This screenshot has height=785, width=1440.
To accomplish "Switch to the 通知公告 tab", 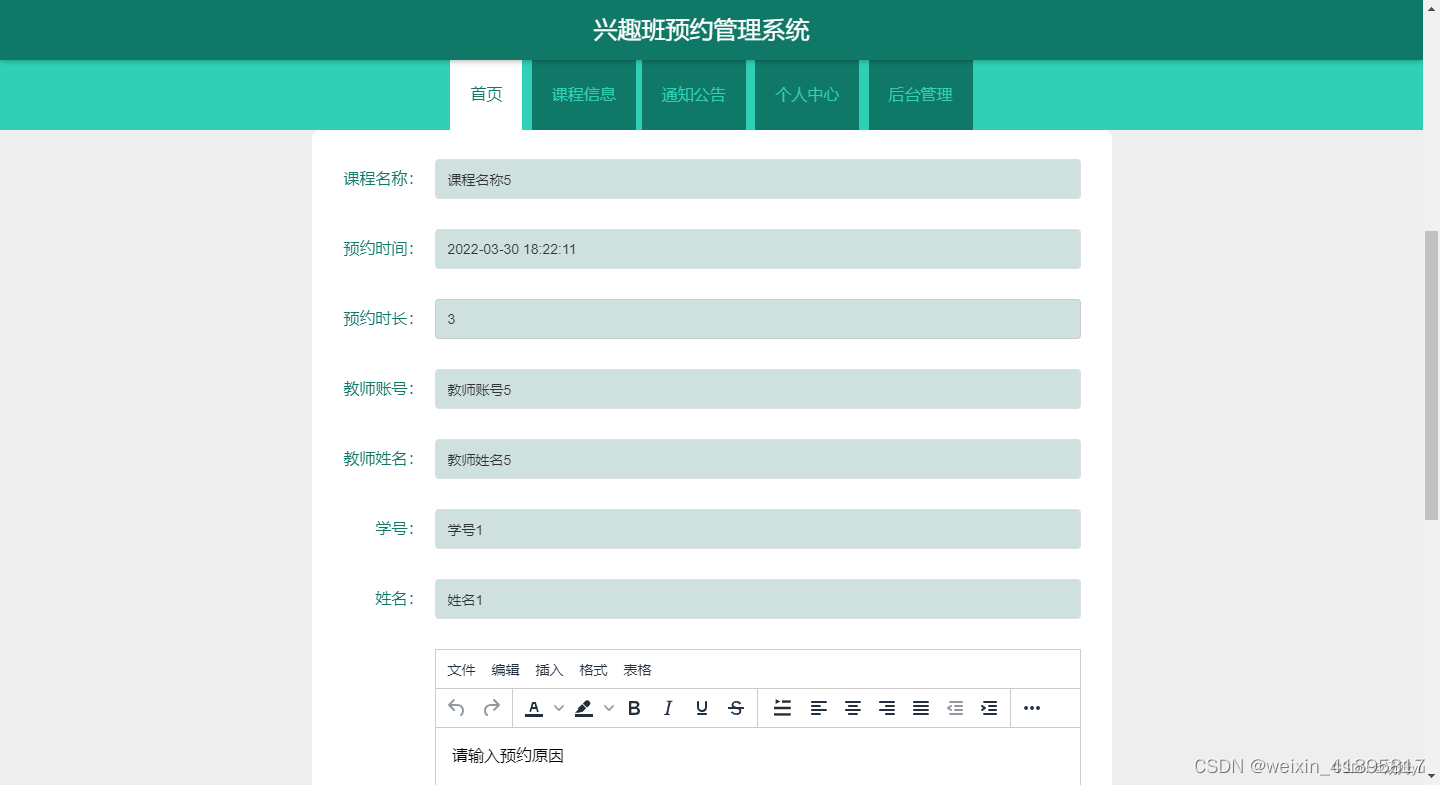I will click(694, 95).
